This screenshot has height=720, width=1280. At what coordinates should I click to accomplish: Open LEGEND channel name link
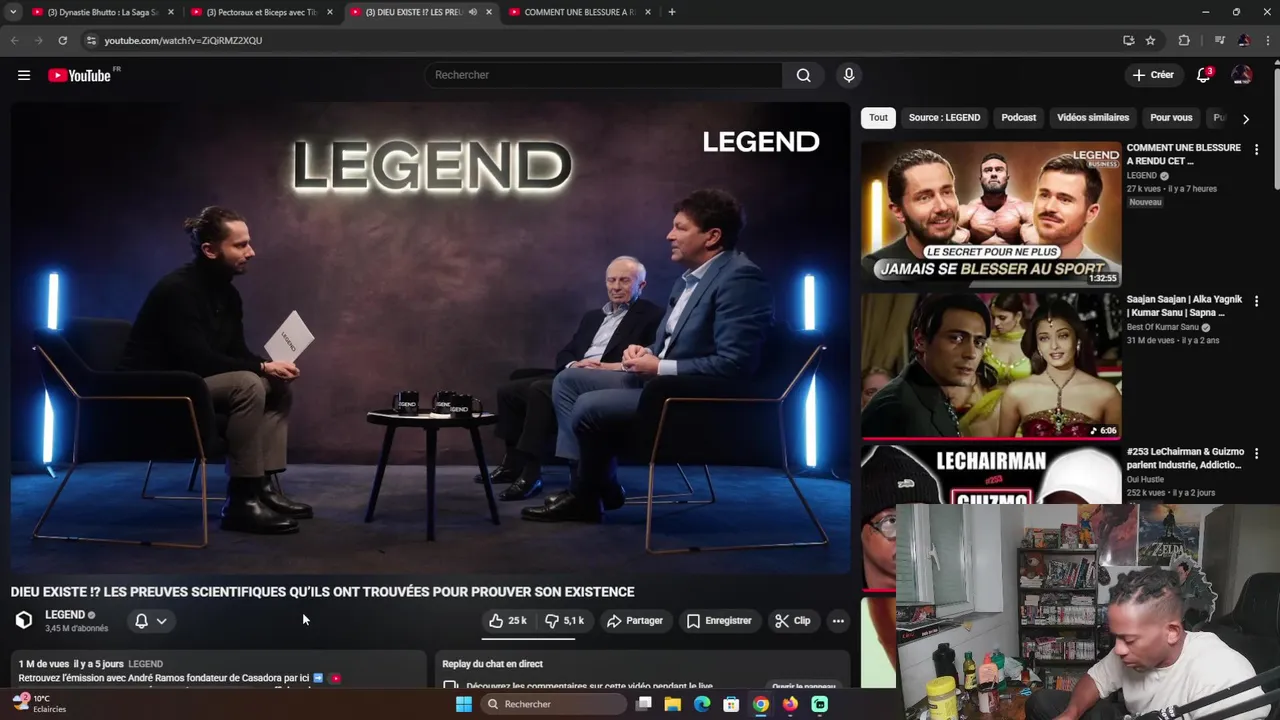click(x=65, y=615)
